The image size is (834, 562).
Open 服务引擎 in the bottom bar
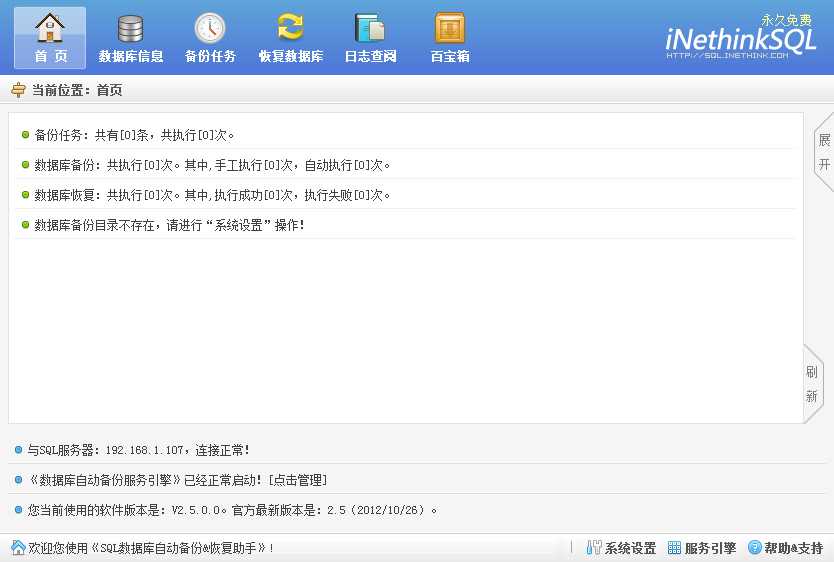tap(702, 548)
